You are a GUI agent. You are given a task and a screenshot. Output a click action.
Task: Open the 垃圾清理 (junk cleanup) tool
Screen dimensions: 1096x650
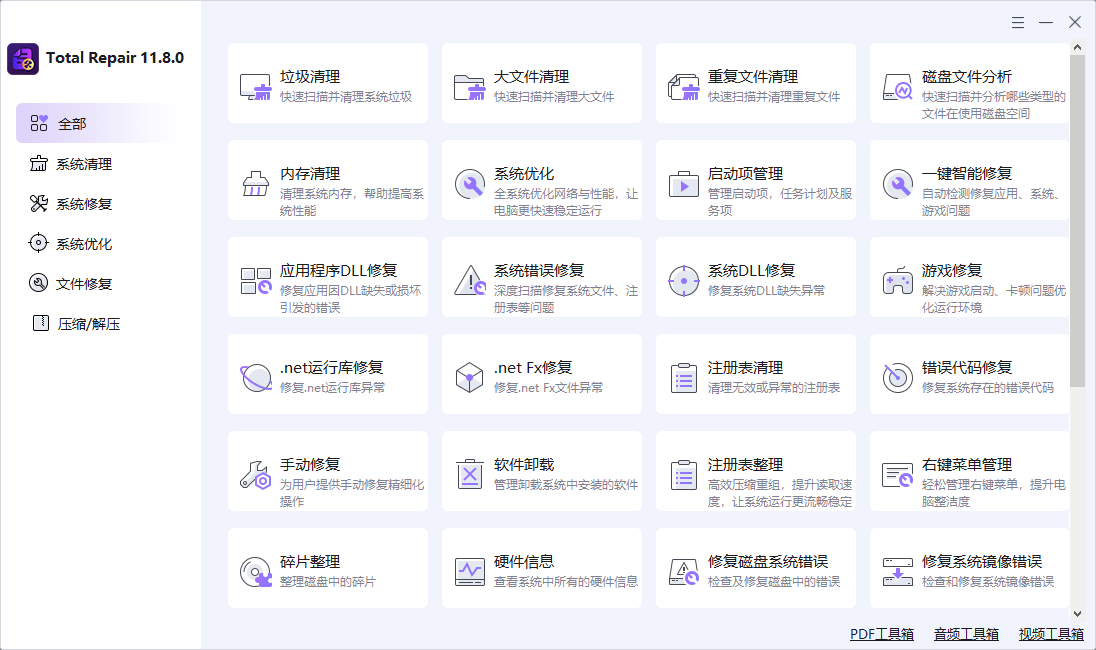click(327, 83)
